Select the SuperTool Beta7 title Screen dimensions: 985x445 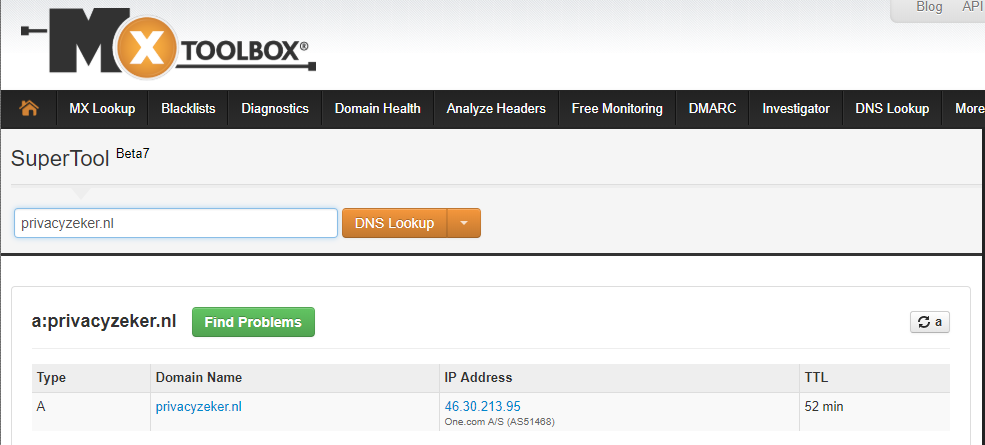tap(80, 158)
